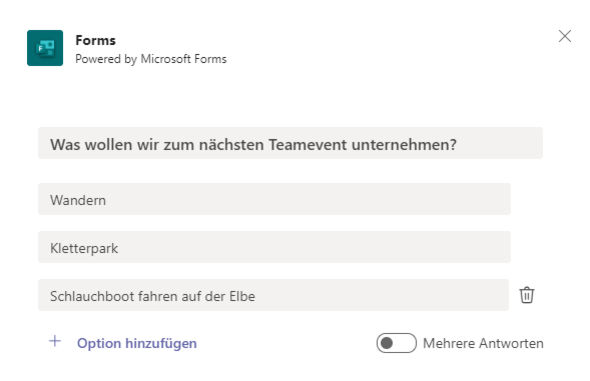Screen dimensions: 590x381
Task: Edit the 'Schlauchboot fahren auf der Elbe' field
Action: [x=273, y=295]
